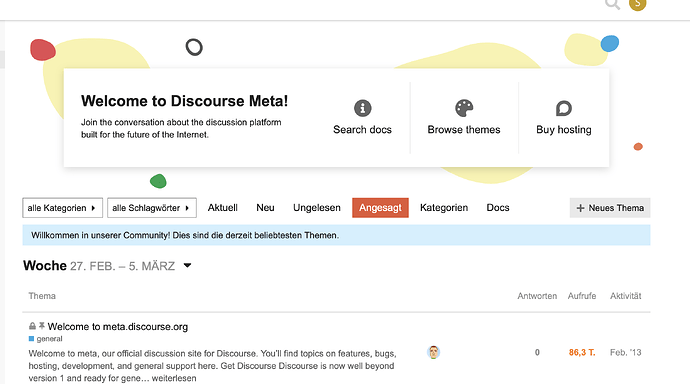The height and width of the screenshot is (384, 690).
Task: Open the search magnifier icon
Action: [613, 4]
